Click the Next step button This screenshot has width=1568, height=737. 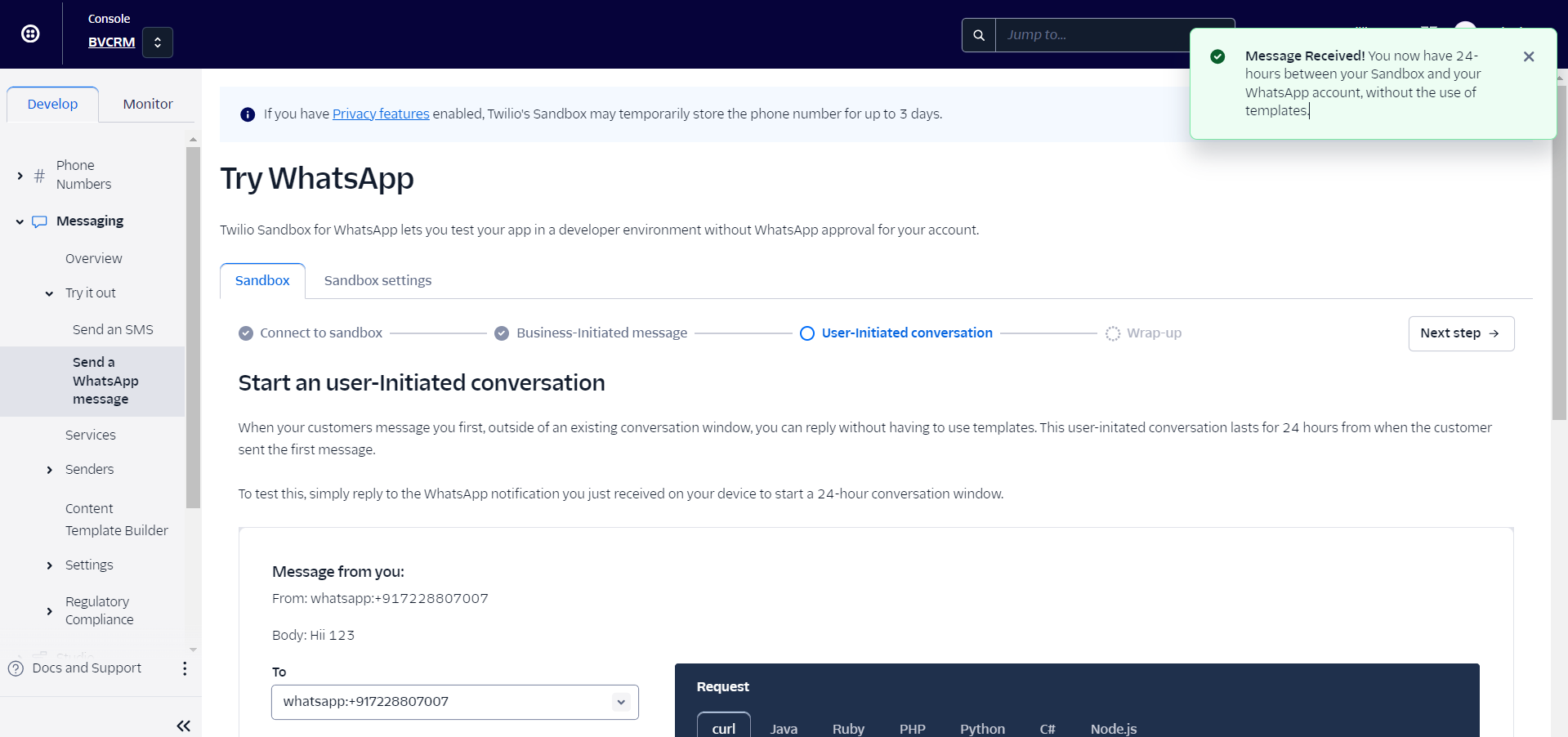1461,333
